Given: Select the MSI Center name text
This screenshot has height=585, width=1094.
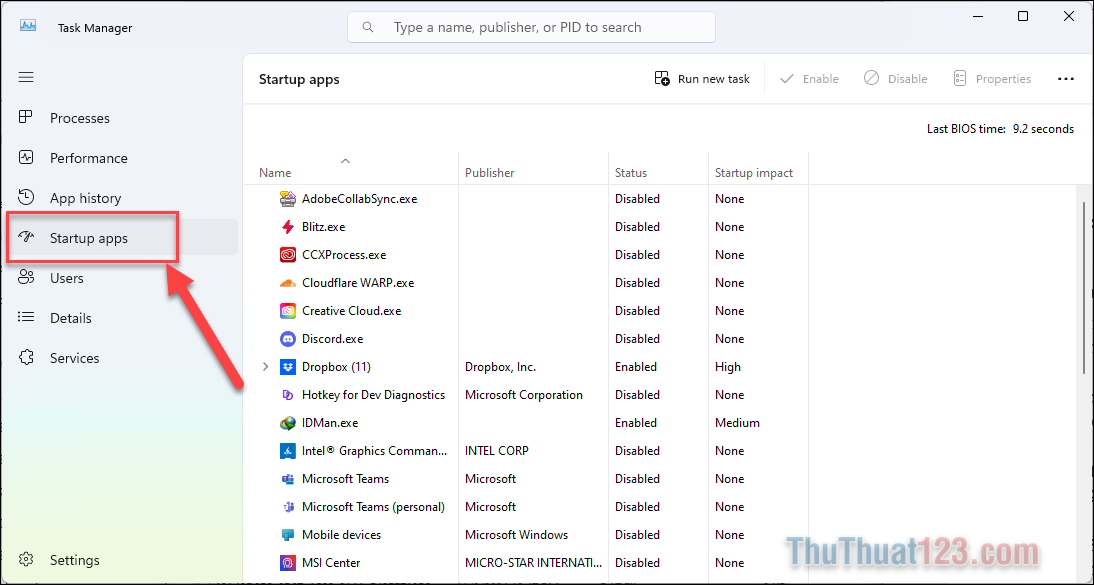Looking at the screenshot, I should (x=331, y=563).
